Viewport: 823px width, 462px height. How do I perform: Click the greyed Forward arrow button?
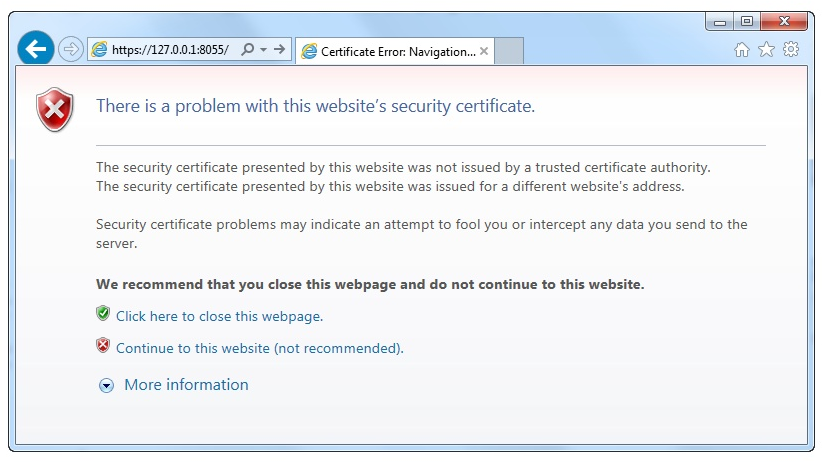coord(70,49)
